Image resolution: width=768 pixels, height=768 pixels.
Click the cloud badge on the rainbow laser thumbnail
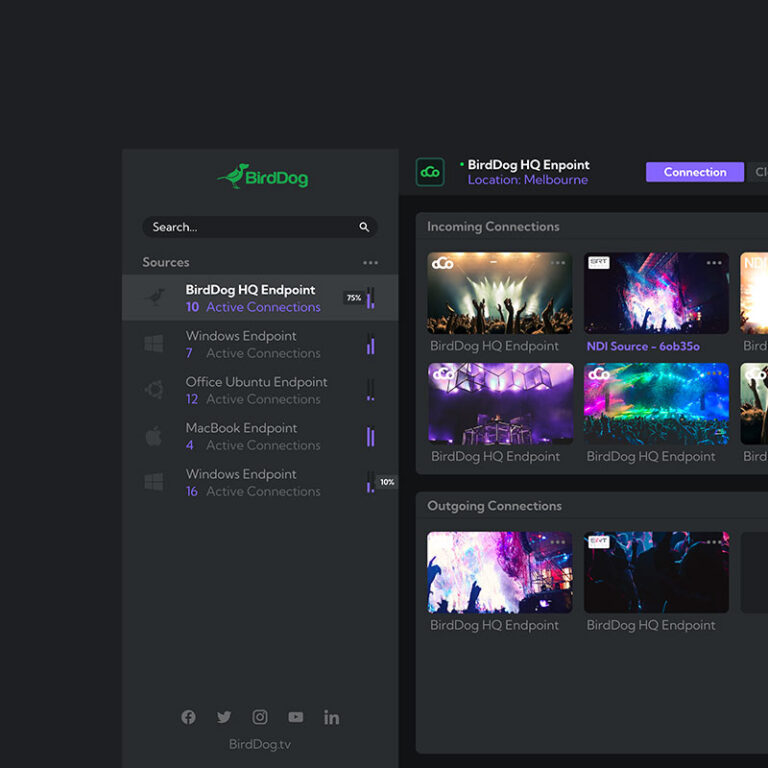[x=599, y=374]
